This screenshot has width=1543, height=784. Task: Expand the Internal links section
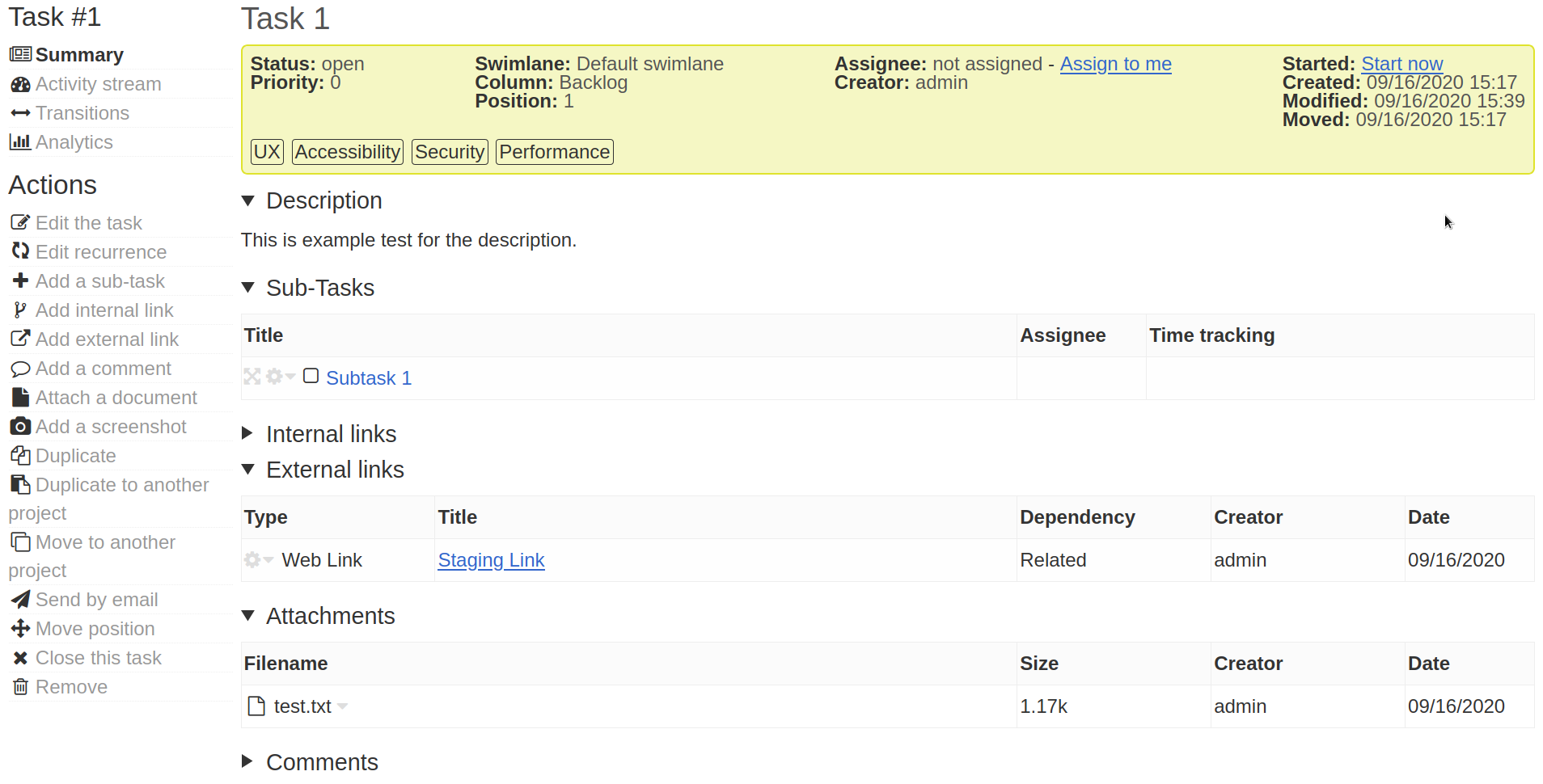[248, 433]
